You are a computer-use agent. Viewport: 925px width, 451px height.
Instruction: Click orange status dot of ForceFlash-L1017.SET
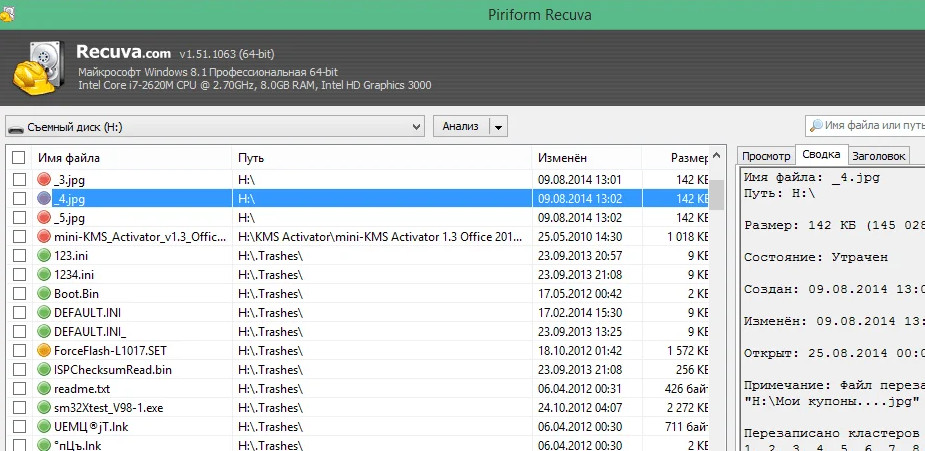point(44,351)
